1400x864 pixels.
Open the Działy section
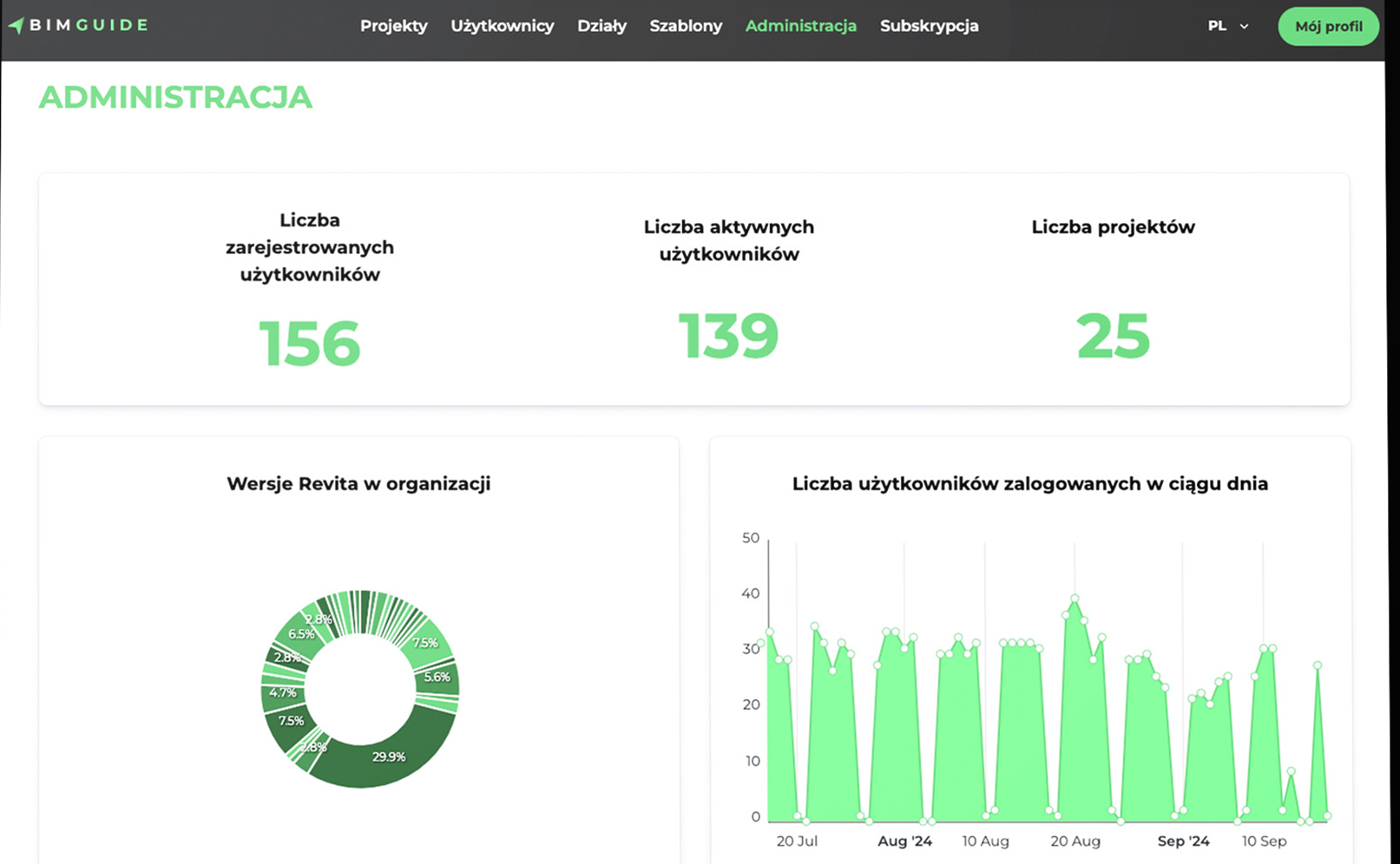pos(601,26)
